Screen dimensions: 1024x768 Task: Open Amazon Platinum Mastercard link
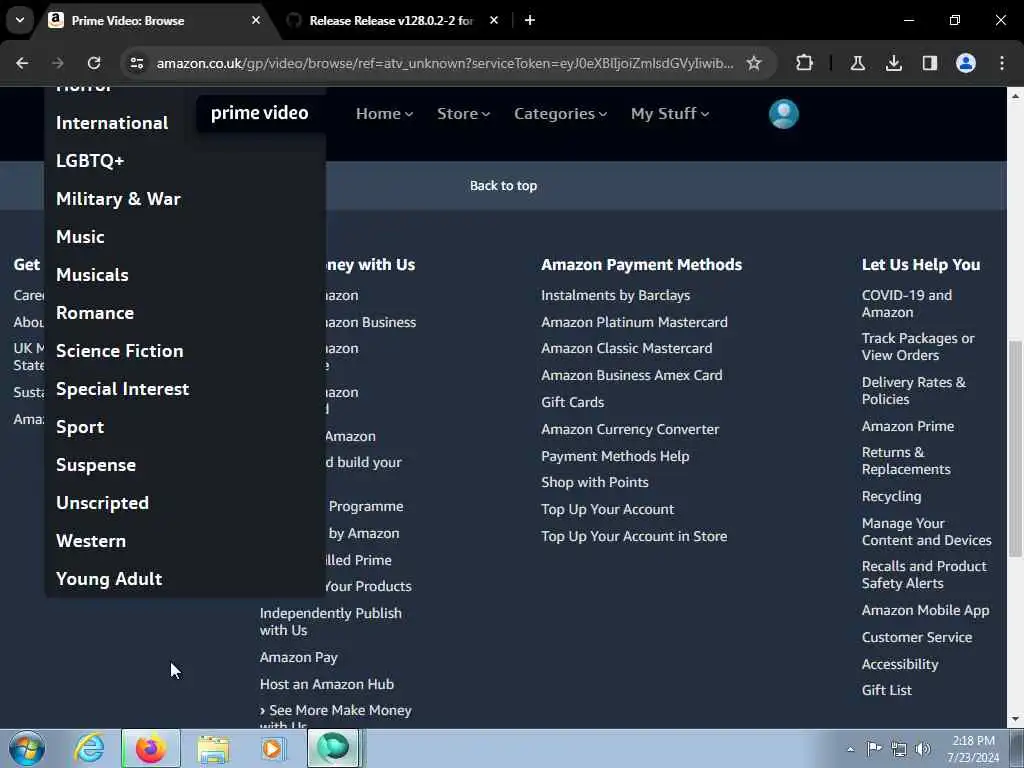(x=634, y=322)
